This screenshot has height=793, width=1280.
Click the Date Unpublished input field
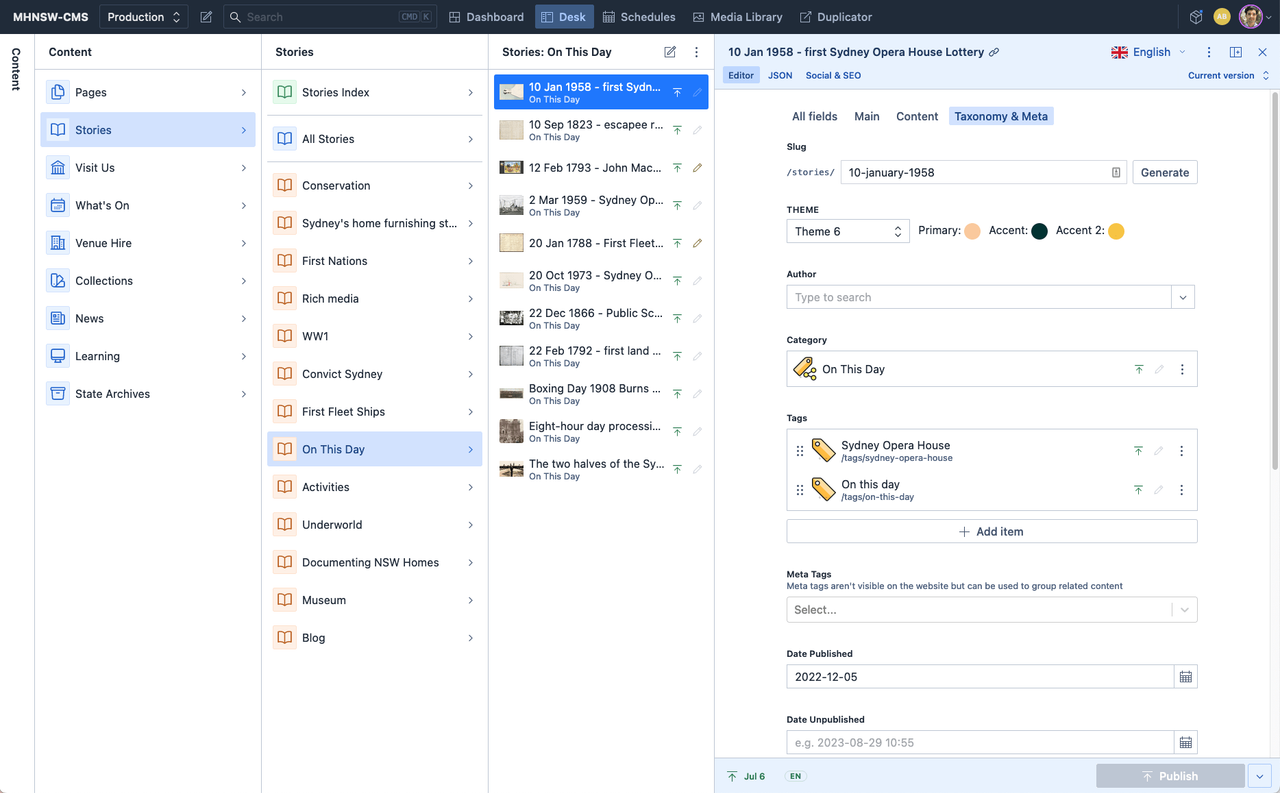pyautogui.click(x=980, y=742)
